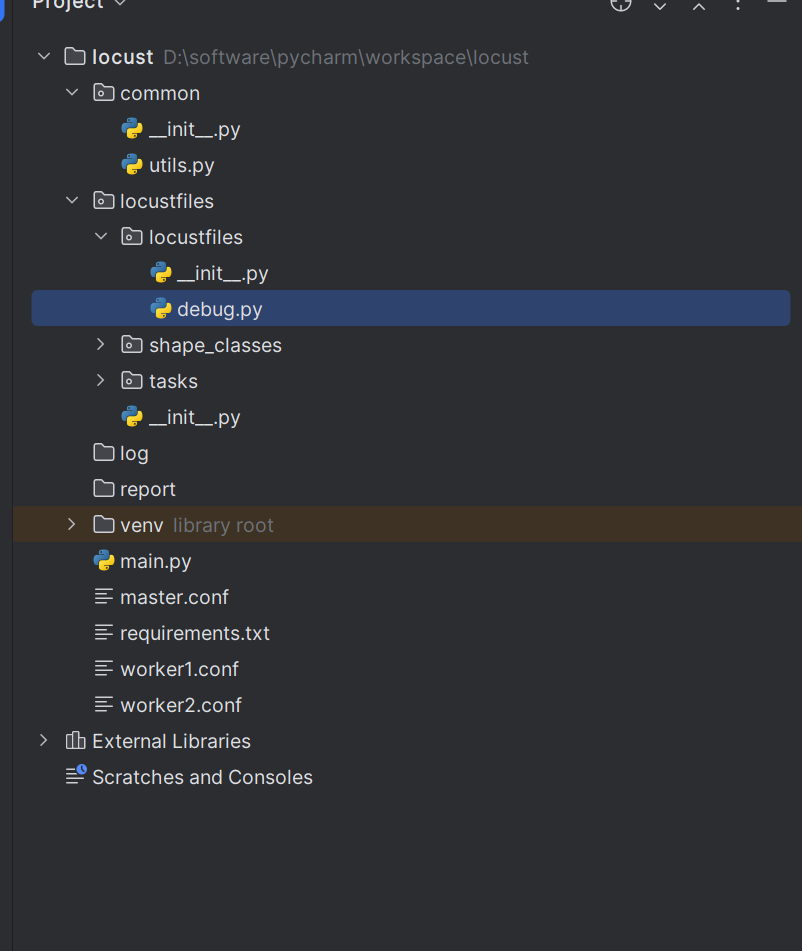Click the text file icon beside master.conf
The width and height of the screenshot is (802, 951).
[x=103, y=597]
